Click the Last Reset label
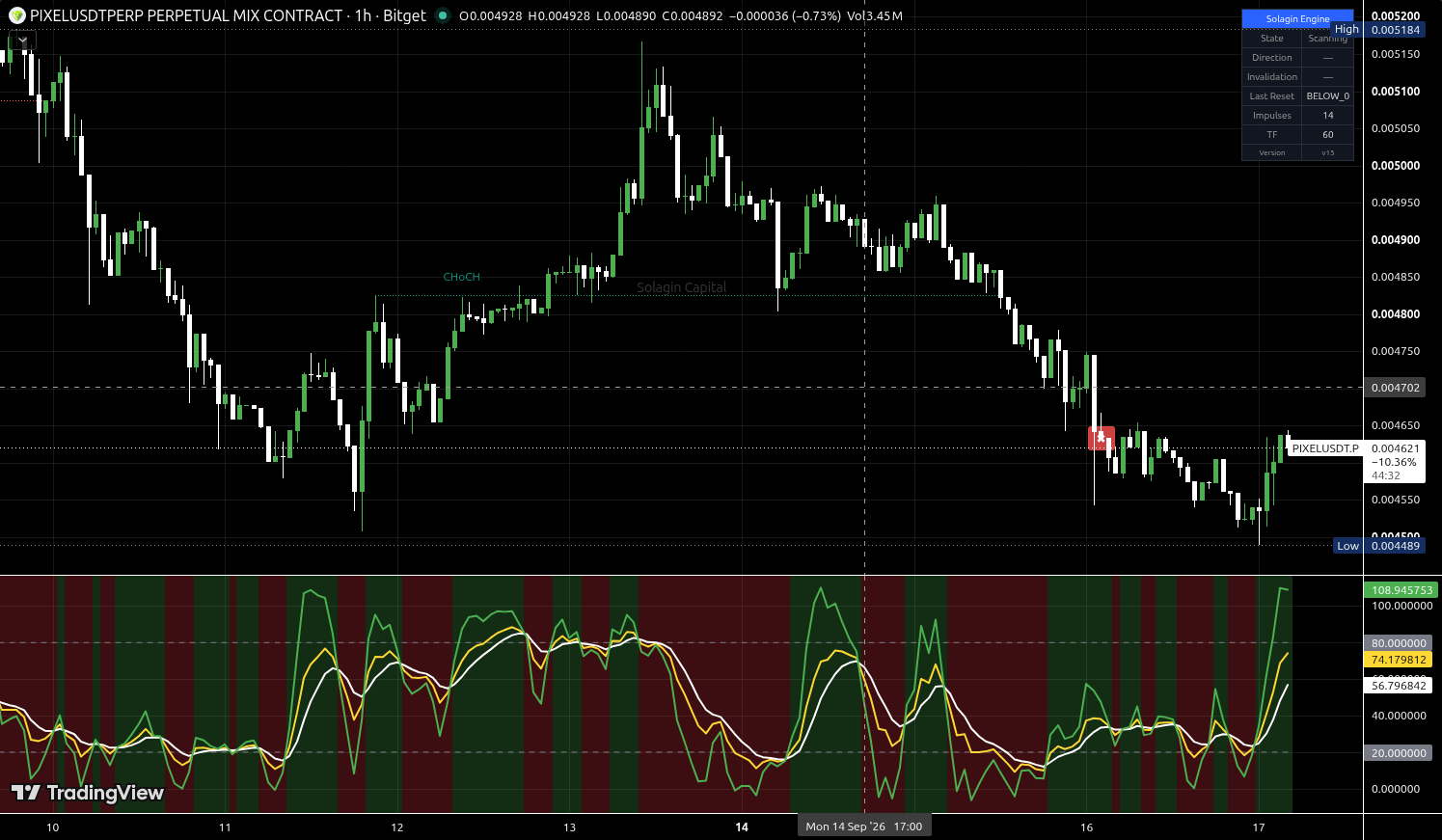This screenshot has width=1442, height=840. [x=1271, y=96]
